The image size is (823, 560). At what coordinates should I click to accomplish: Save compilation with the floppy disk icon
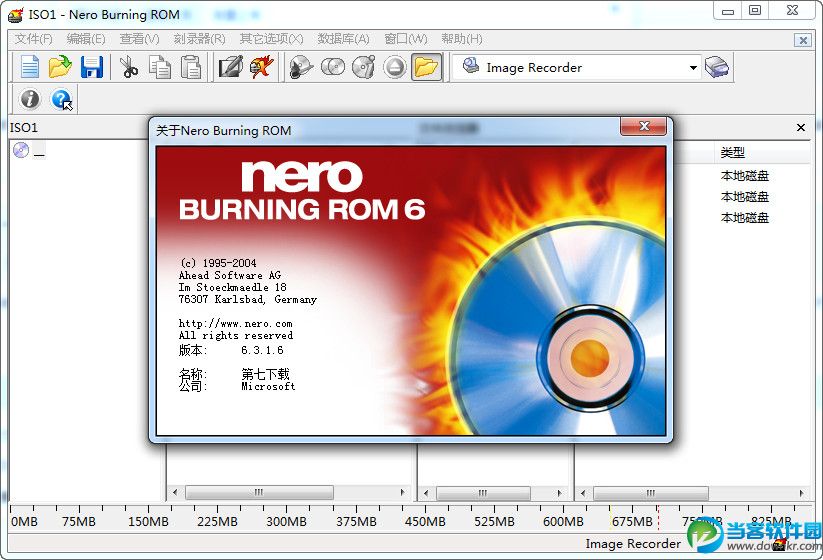coord(92,67)
